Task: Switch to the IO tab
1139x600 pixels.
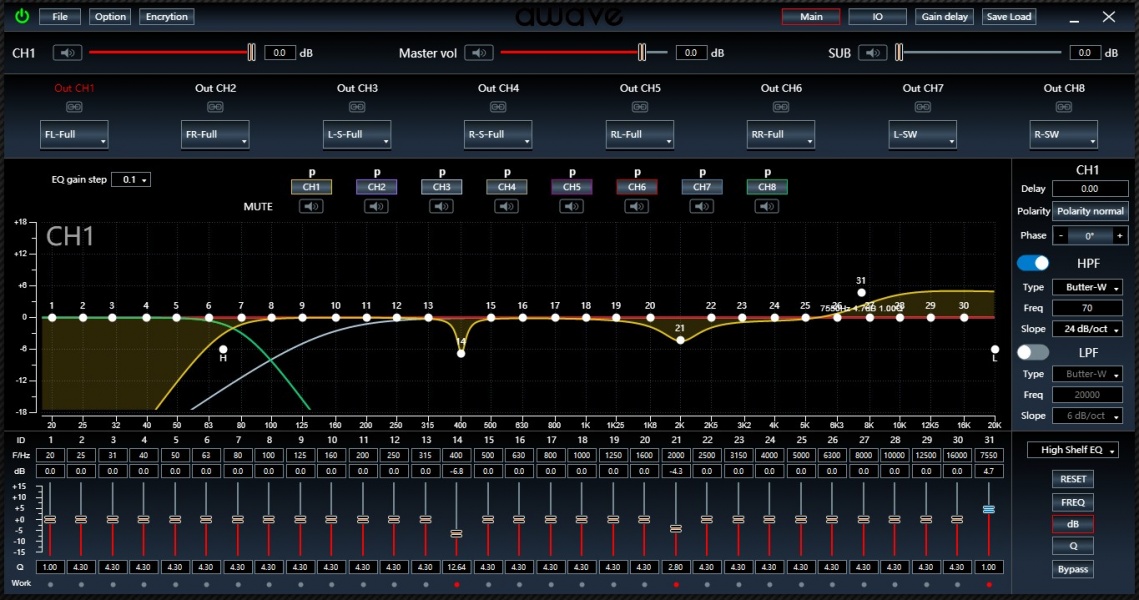Action: click(x=877, y=17)
